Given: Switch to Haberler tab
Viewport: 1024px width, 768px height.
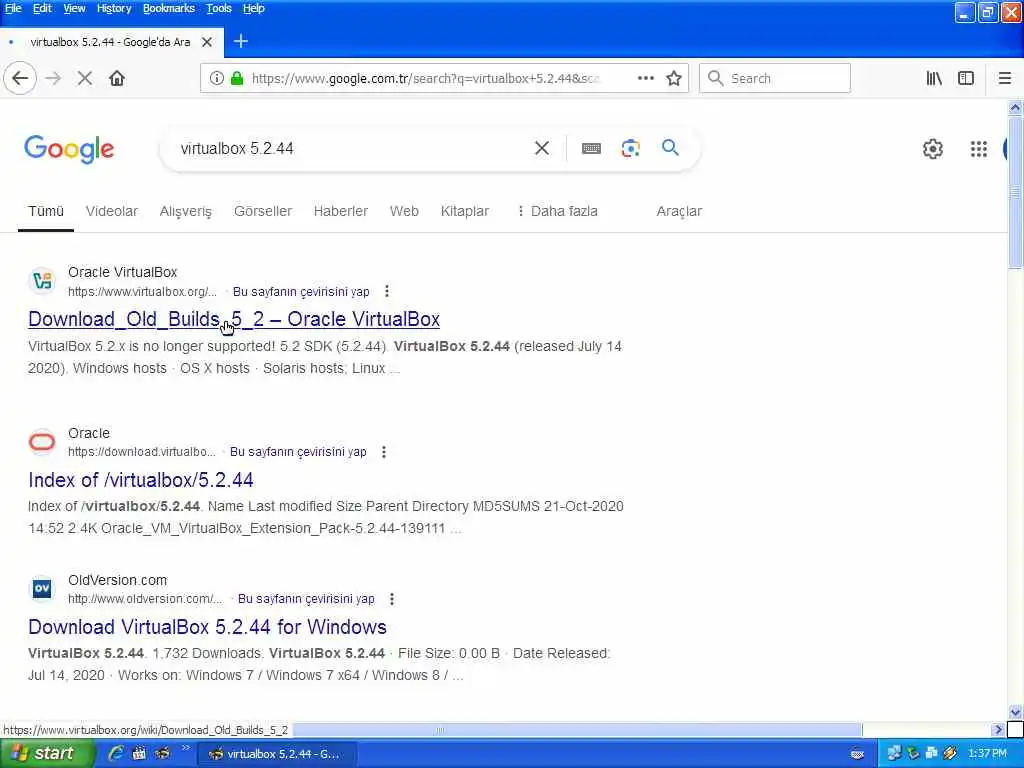Looking at the screenshot, I should click(x=340, y=211).
